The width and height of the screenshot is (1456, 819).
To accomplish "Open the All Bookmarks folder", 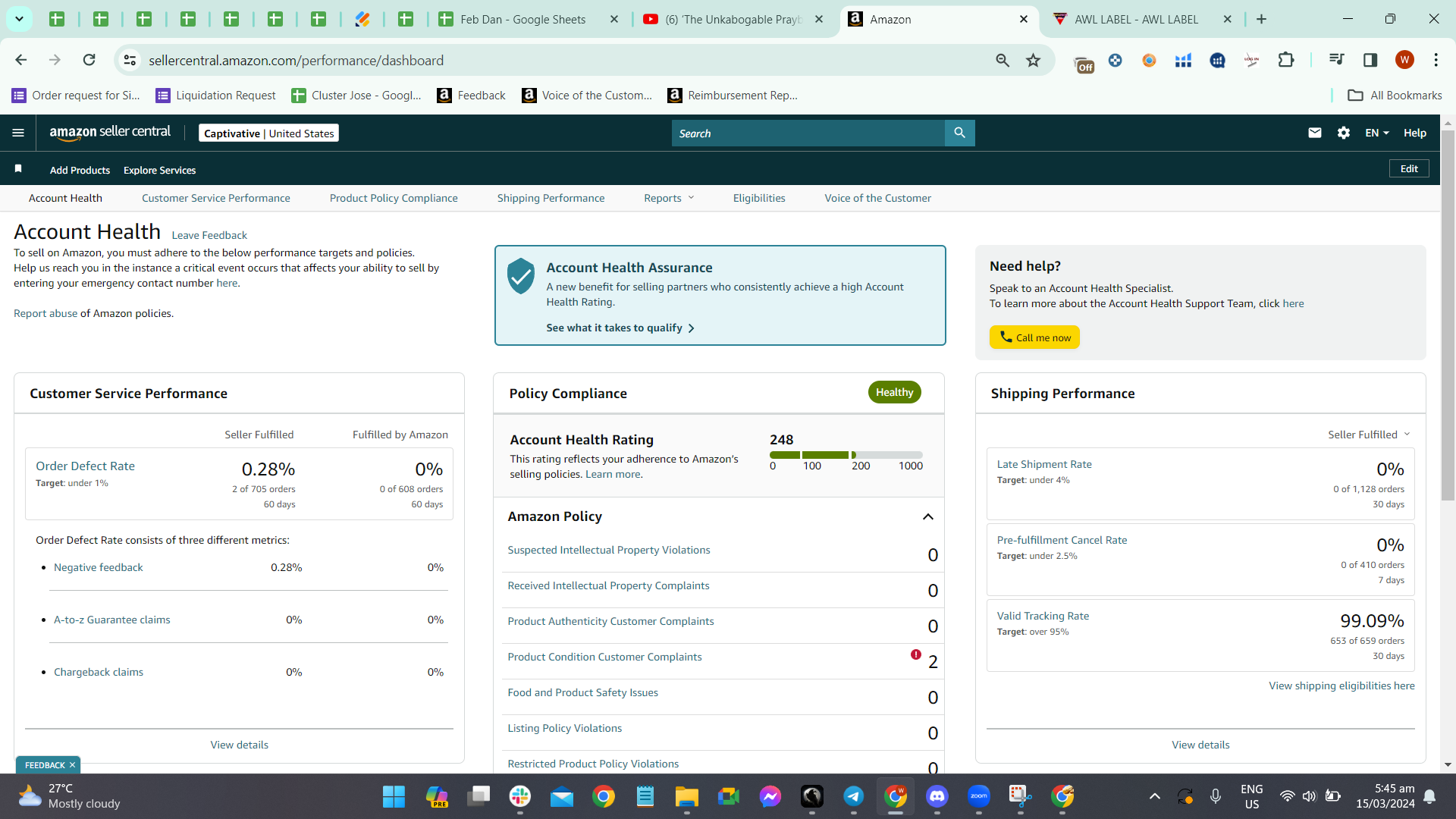I will pos(1395,95).
